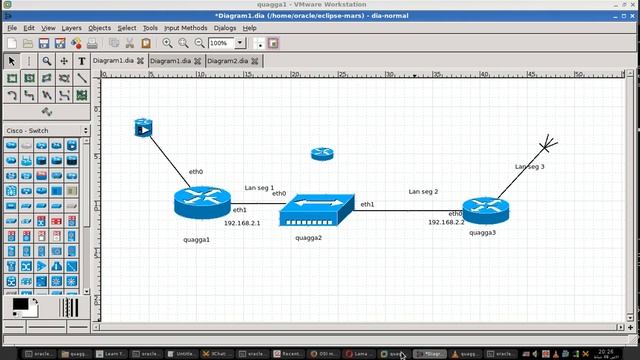Select the Text T tool
This screenshot has width=640, height=360.
coord(82,61)
